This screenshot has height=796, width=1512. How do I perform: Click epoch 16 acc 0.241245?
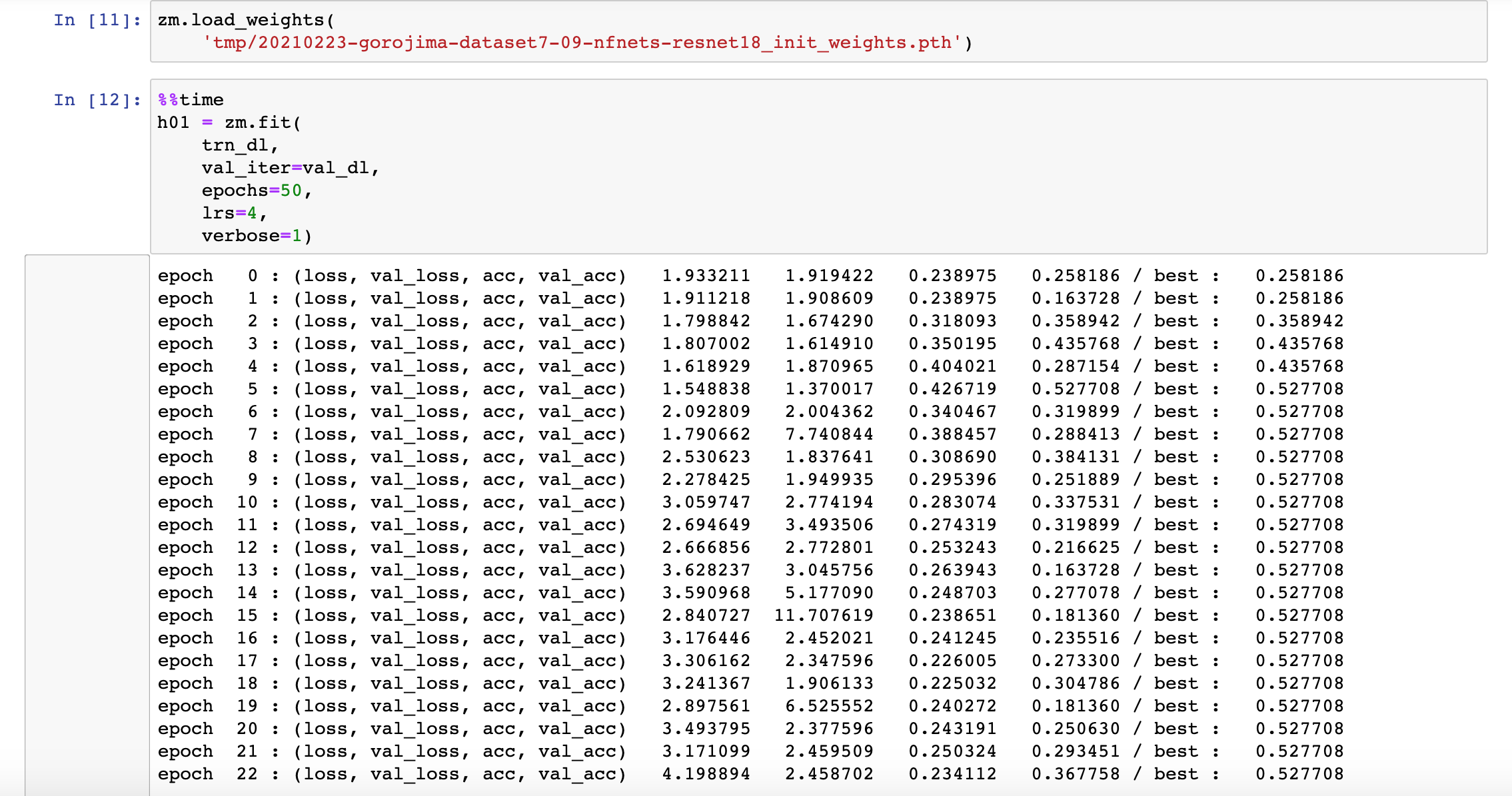pyautogui.click(x=953, y=638)
